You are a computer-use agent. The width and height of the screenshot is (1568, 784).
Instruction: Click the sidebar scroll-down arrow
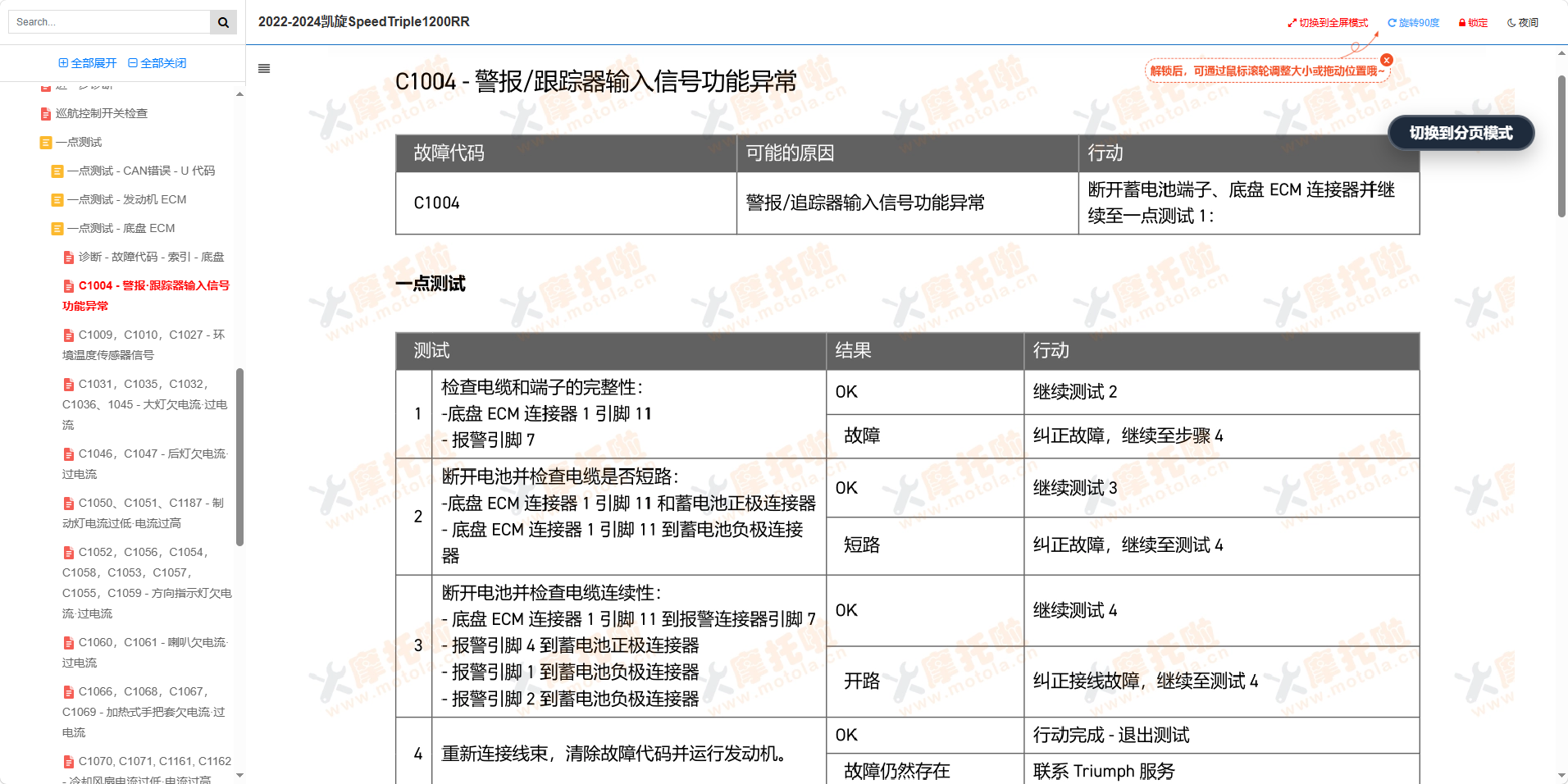point(239,775)
